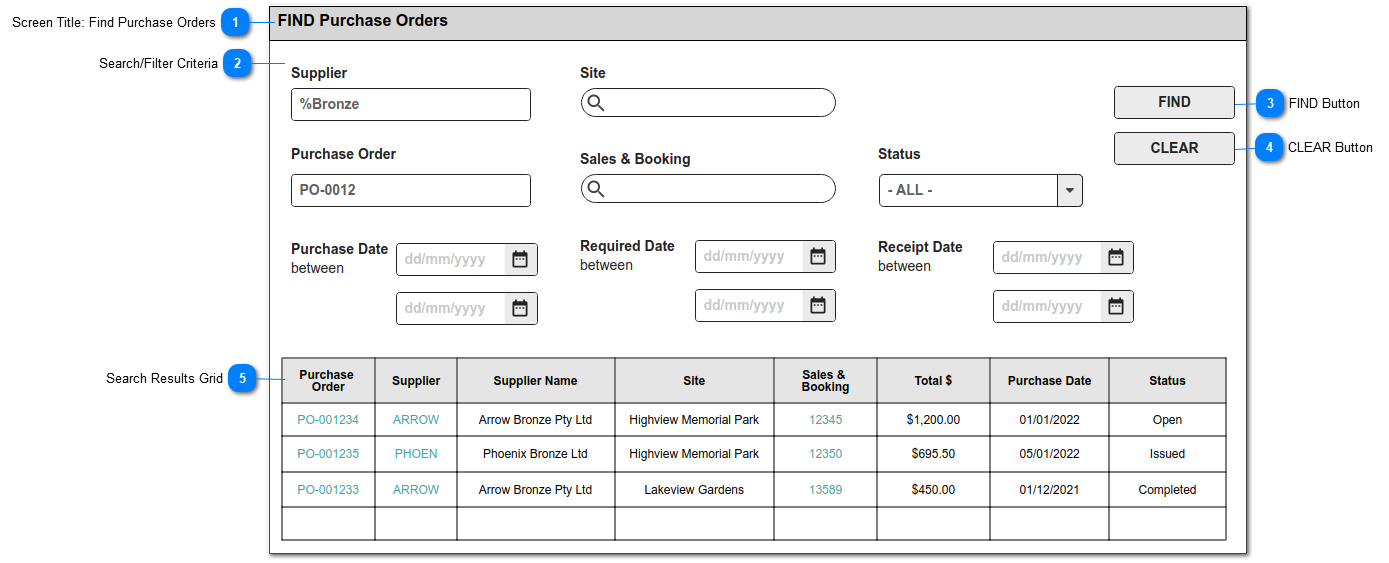The width and height of the screenshot is (1389, 563).
Task: Open sales booking 12345 link
Action: click(825, 420)
